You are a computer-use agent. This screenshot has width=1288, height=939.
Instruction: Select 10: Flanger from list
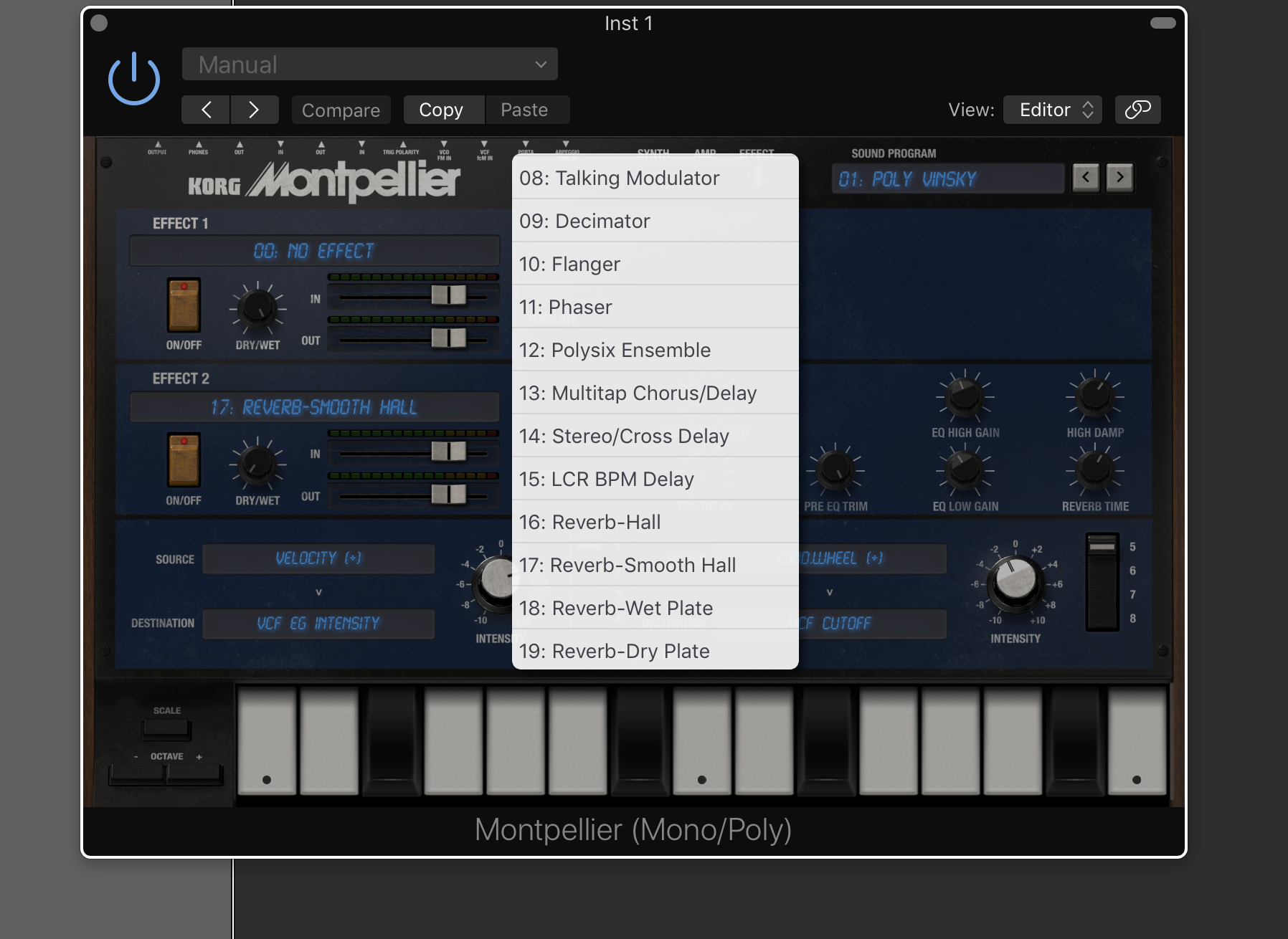655,264
